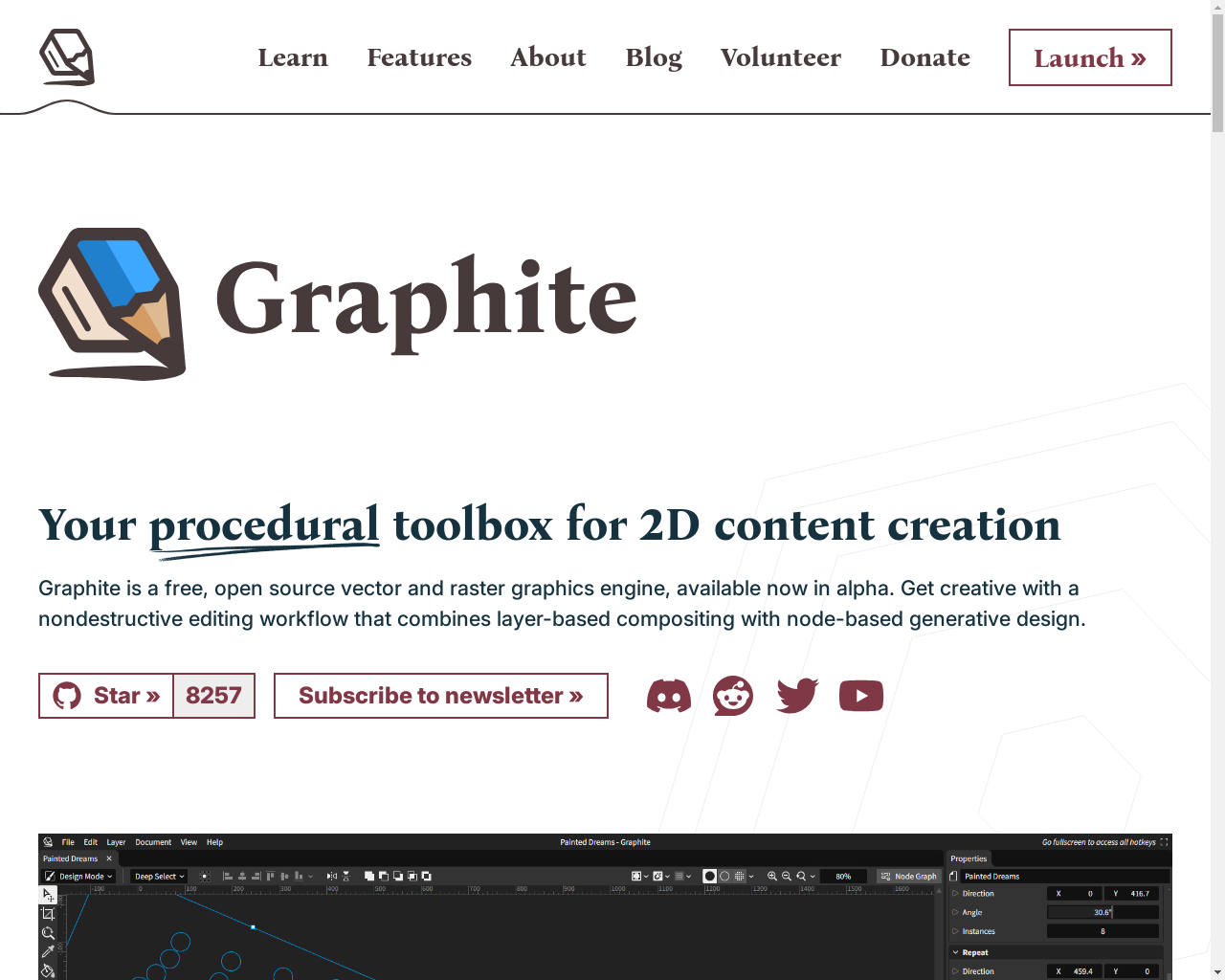
Task: Open the Edit menu in the app screenshot
Action: tap(91, 842)
